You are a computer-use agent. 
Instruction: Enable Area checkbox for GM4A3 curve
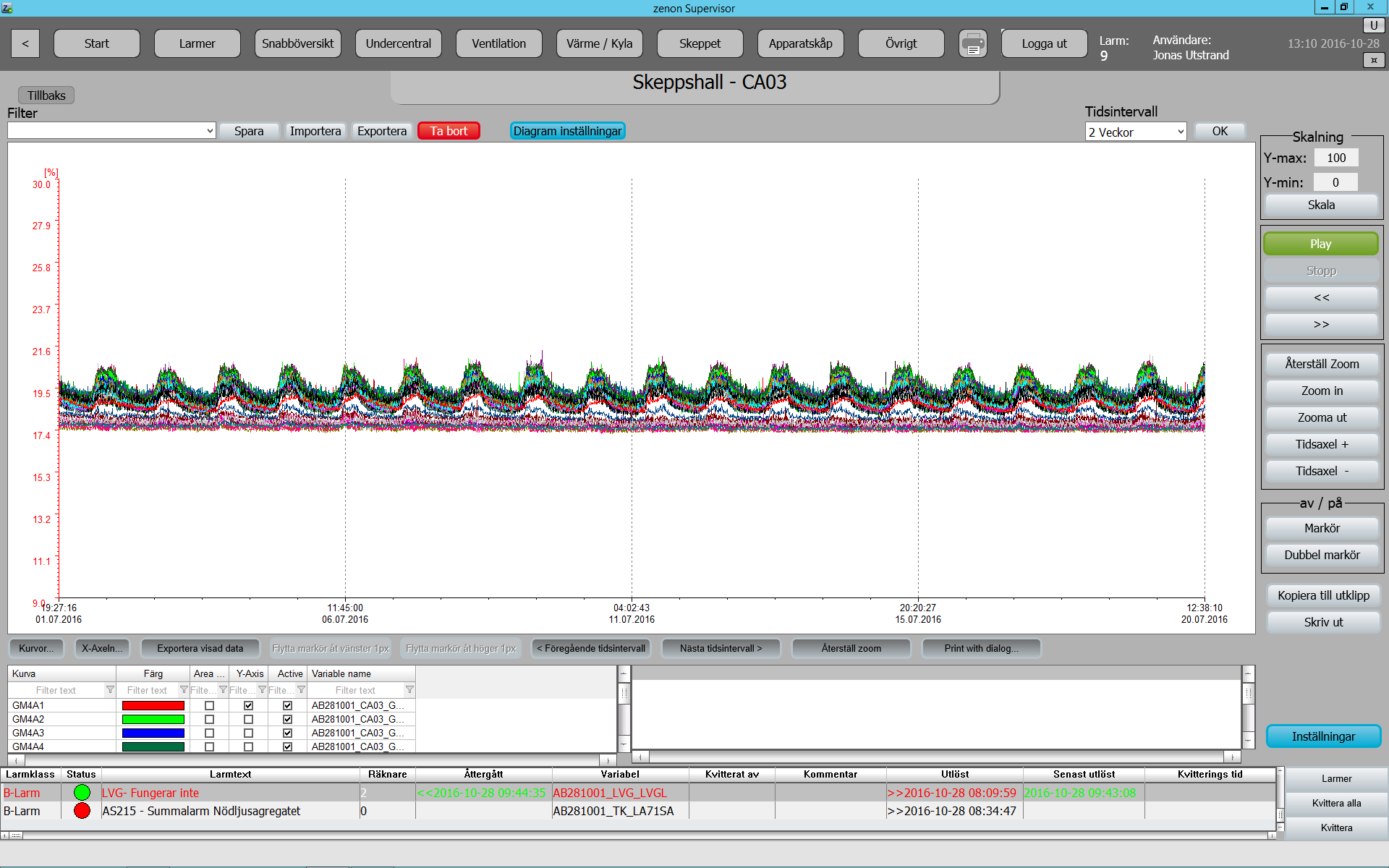209,733
